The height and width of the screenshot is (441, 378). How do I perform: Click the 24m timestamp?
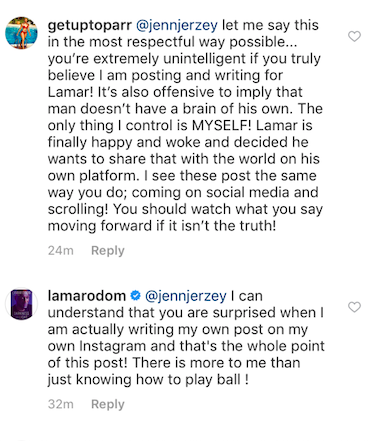pos(61,251)
